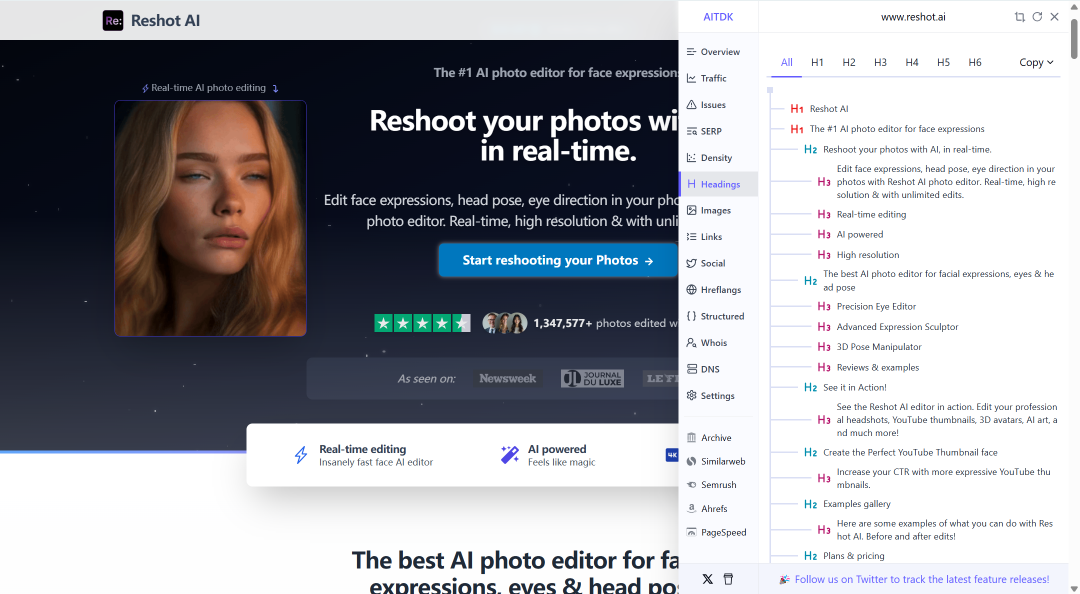This screenshot has height=594, width=1080.
Task: Click the www.reshot.ai URL text
Action: click(913, 17)
